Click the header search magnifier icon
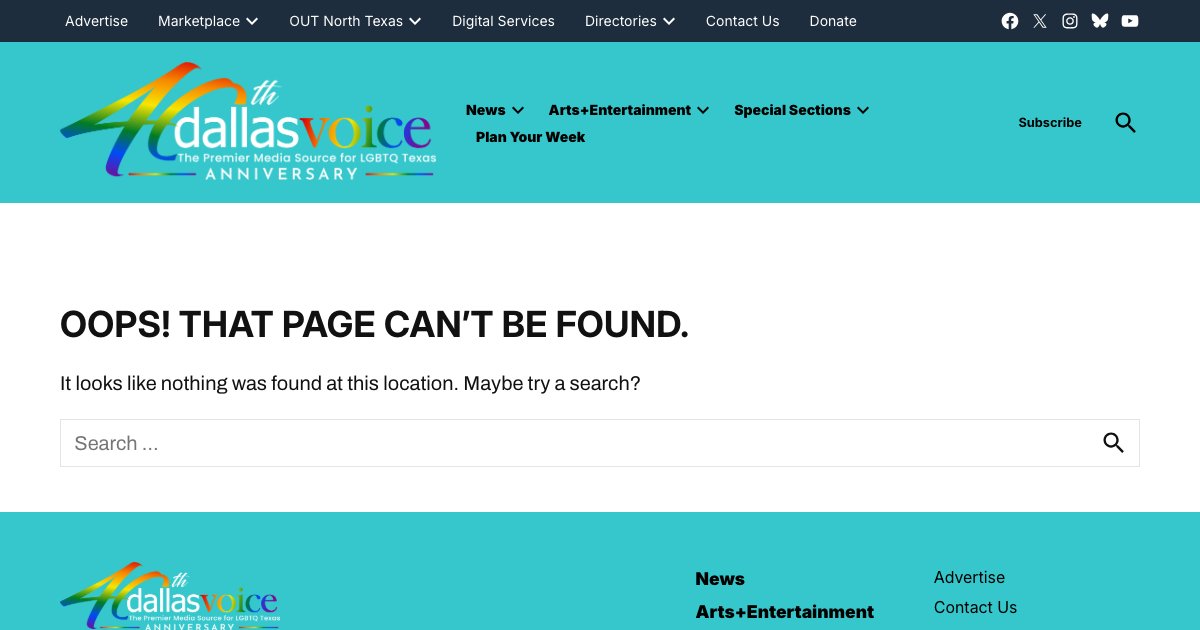The width and height of the screenshot is (1200, 630). click(x=1125, y=123)
